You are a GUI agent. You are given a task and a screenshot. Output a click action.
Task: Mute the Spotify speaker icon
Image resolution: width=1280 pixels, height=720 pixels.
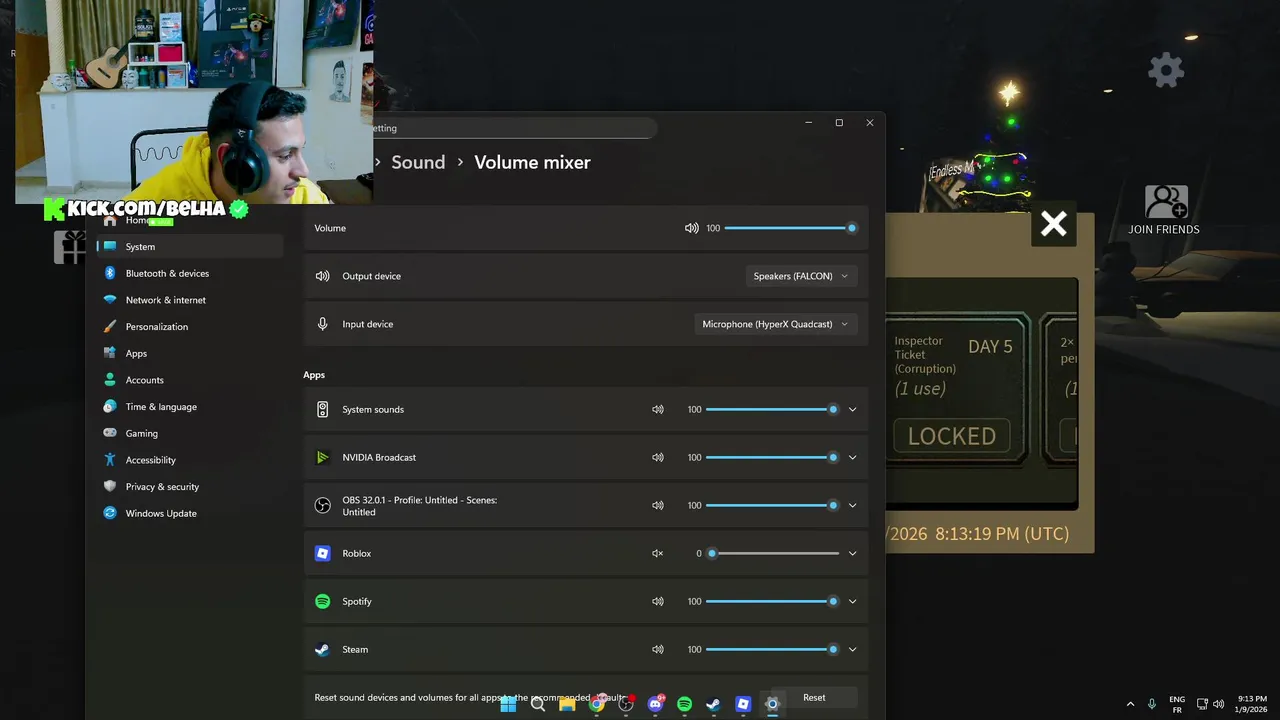tap(657, 601)
